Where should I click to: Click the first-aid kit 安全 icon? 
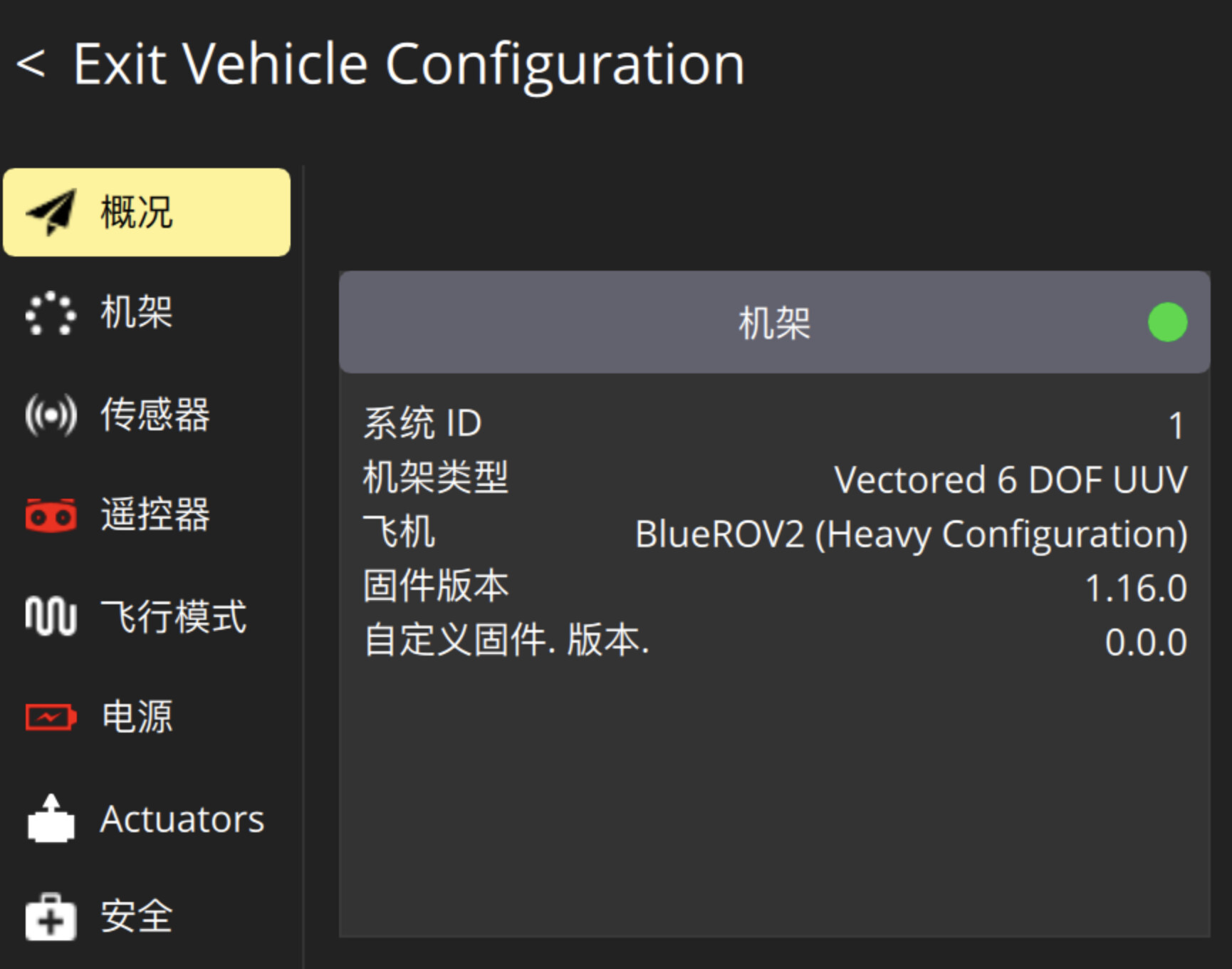tap(51, 917)
